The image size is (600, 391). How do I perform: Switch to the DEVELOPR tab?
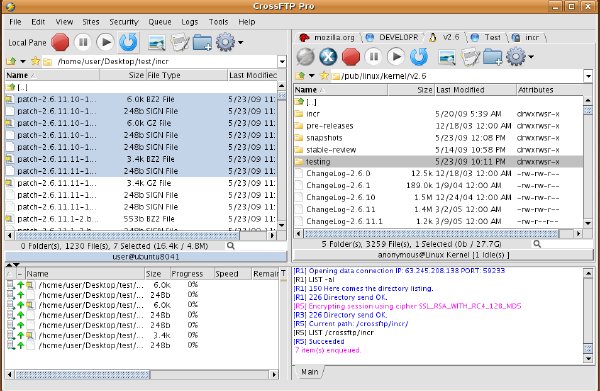coord(394,37)
